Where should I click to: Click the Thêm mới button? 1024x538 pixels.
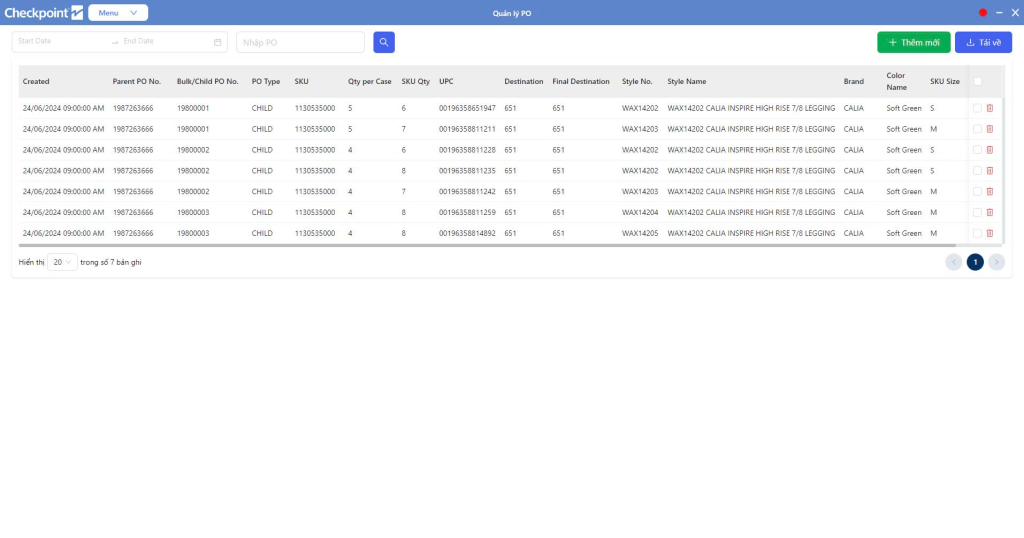pyautogui.click(x=913, y=42)
